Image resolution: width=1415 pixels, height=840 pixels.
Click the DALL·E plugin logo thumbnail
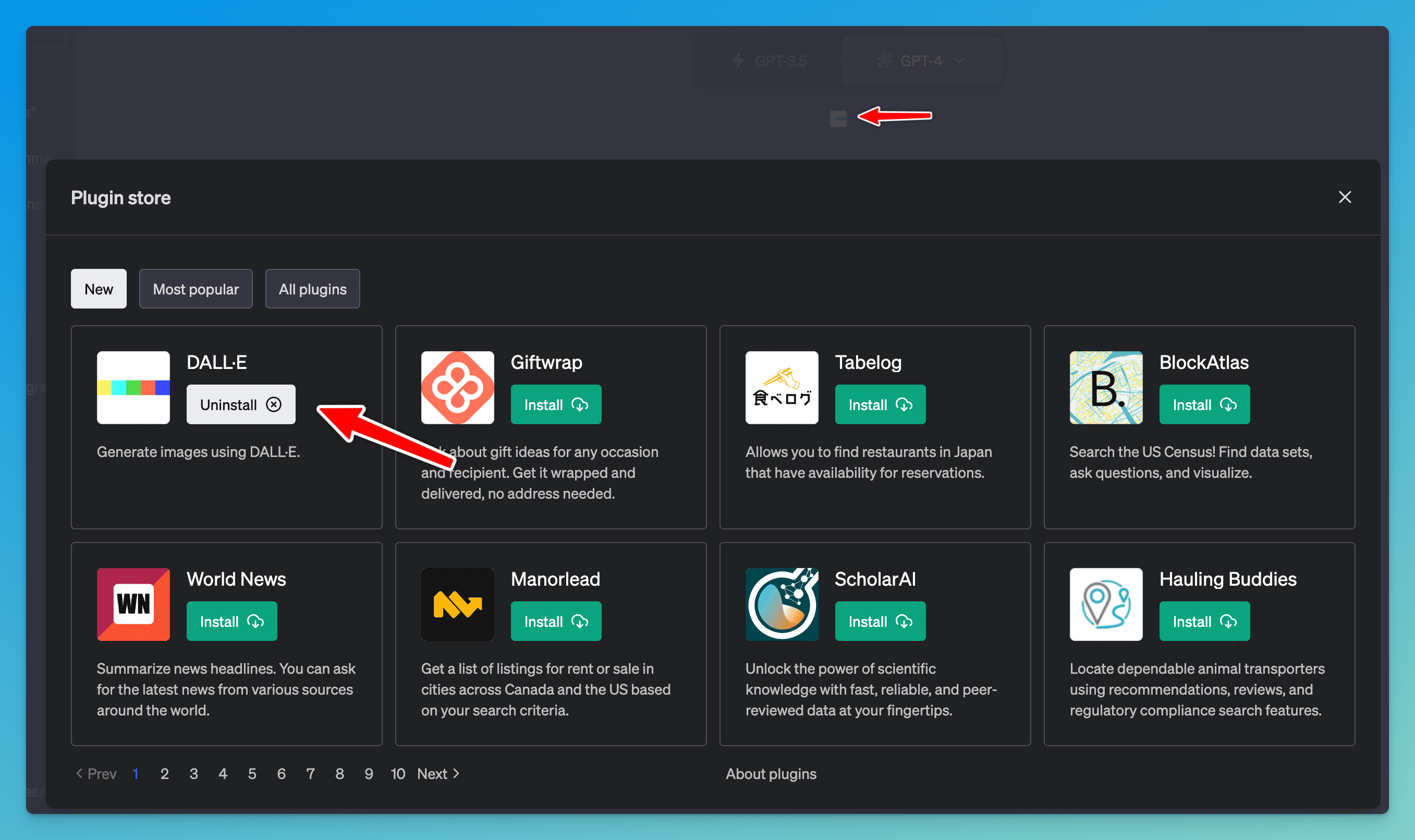click(x=133, y=388)
